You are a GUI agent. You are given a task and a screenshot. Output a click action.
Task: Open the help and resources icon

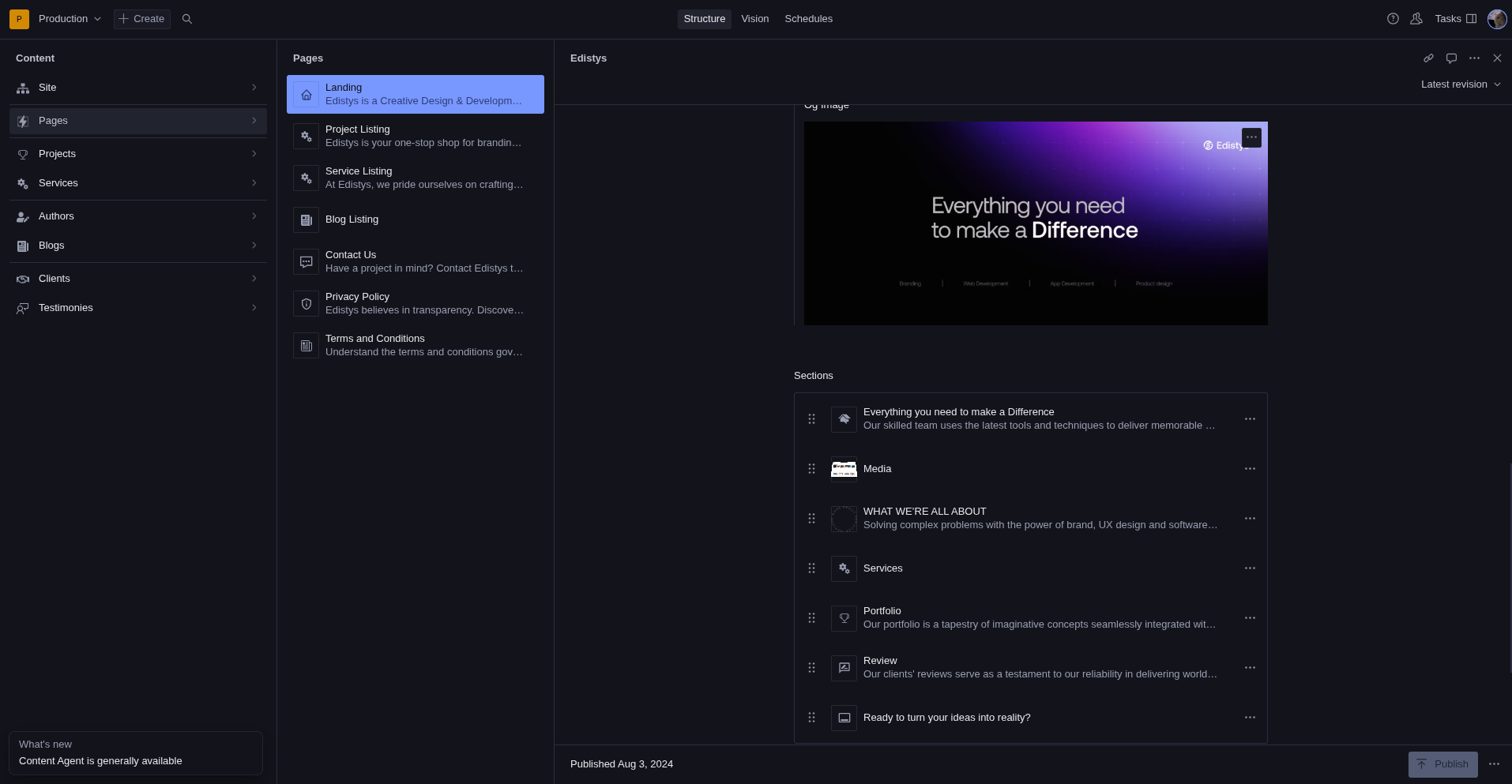pos(1393,19)
